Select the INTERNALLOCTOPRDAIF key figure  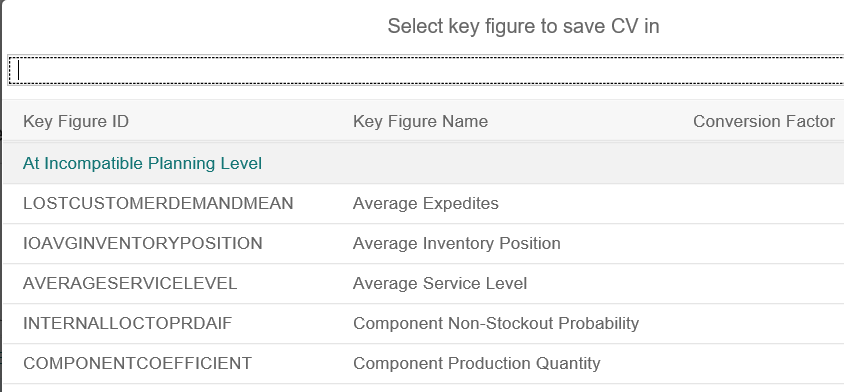click(x=128, y=323)
